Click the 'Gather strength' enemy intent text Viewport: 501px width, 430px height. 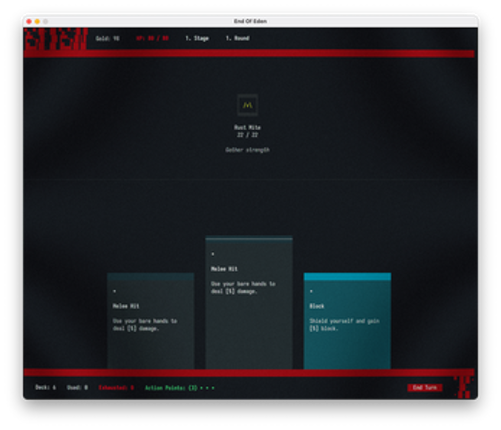tap(247, 150)
